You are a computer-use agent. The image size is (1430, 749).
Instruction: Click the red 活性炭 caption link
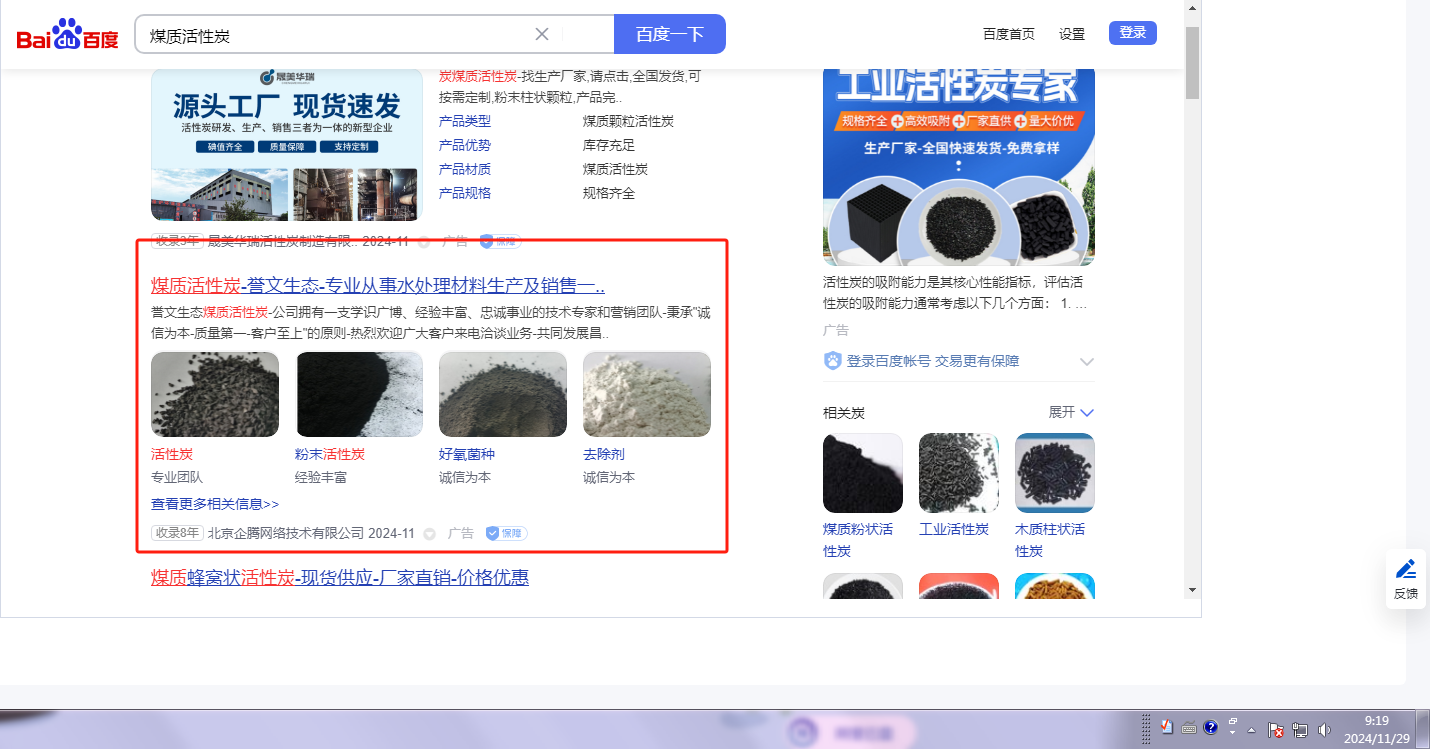172,454
